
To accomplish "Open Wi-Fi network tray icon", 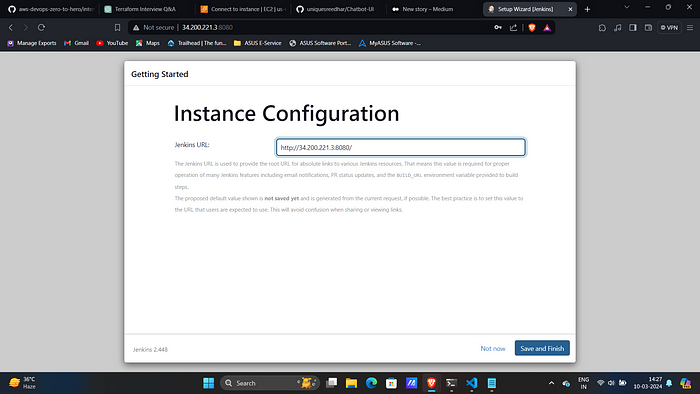I will point(600,383).
